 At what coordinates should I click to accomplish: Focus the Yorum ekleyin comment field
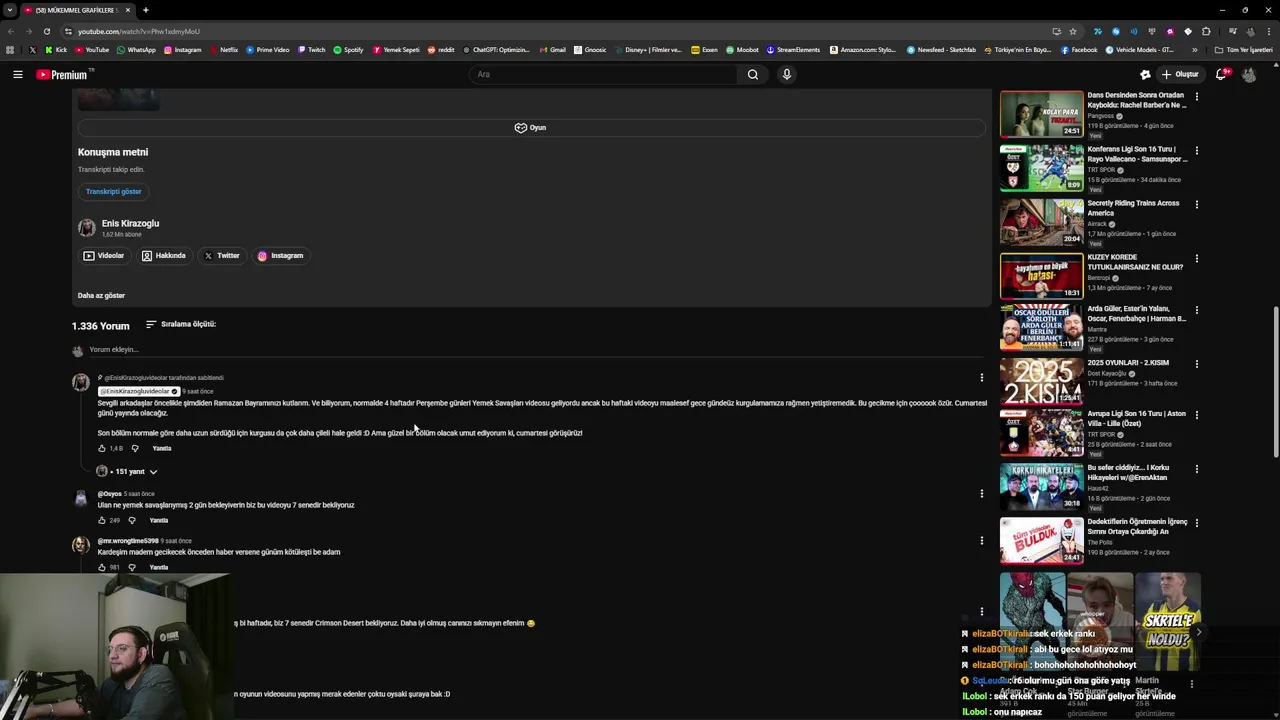click(535, 350)
